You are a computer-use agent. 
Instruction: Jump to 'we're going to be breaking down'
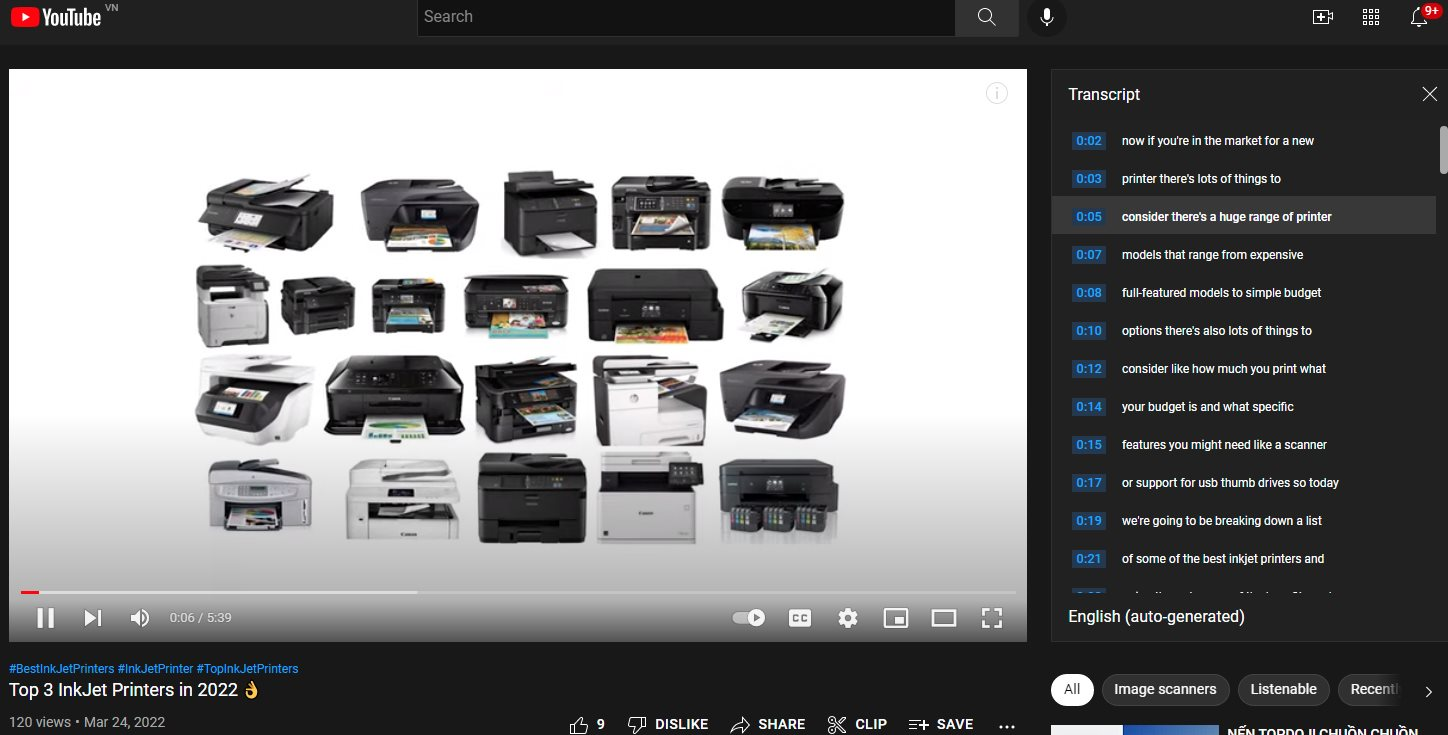[x=1243, y=521]
